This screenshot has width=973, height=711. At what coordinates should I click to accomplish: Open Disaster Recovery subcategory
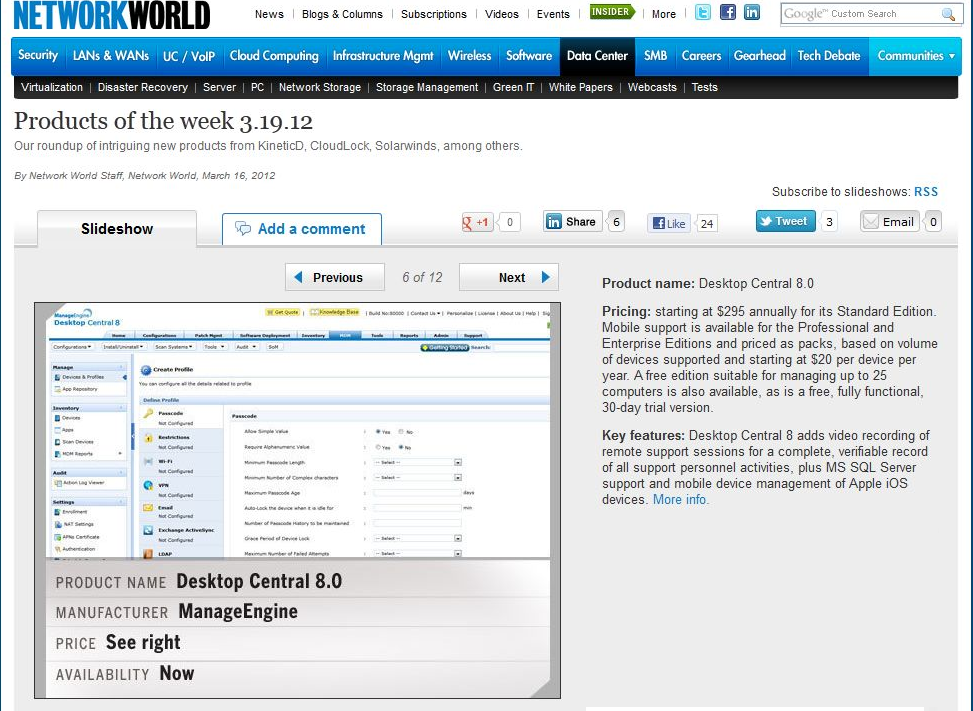click(x=143, y=87)
